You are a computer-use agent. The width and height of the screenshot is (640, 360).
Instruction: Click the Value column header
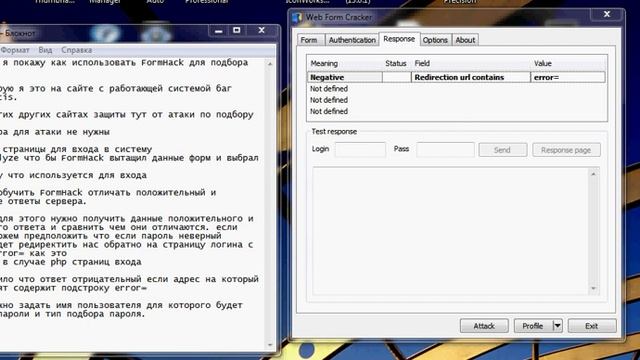[x=568, y=63]
